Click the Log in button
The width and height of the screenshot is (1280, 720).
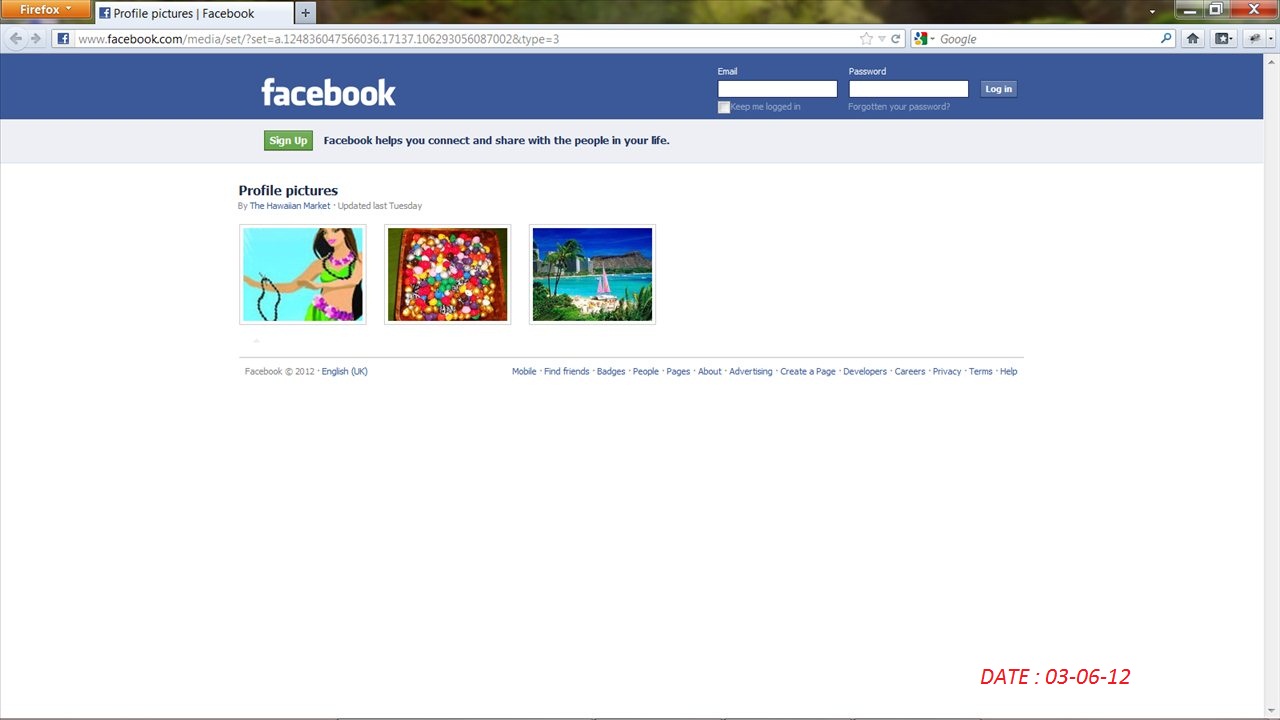pyautogui.click(x=998, y=89)
